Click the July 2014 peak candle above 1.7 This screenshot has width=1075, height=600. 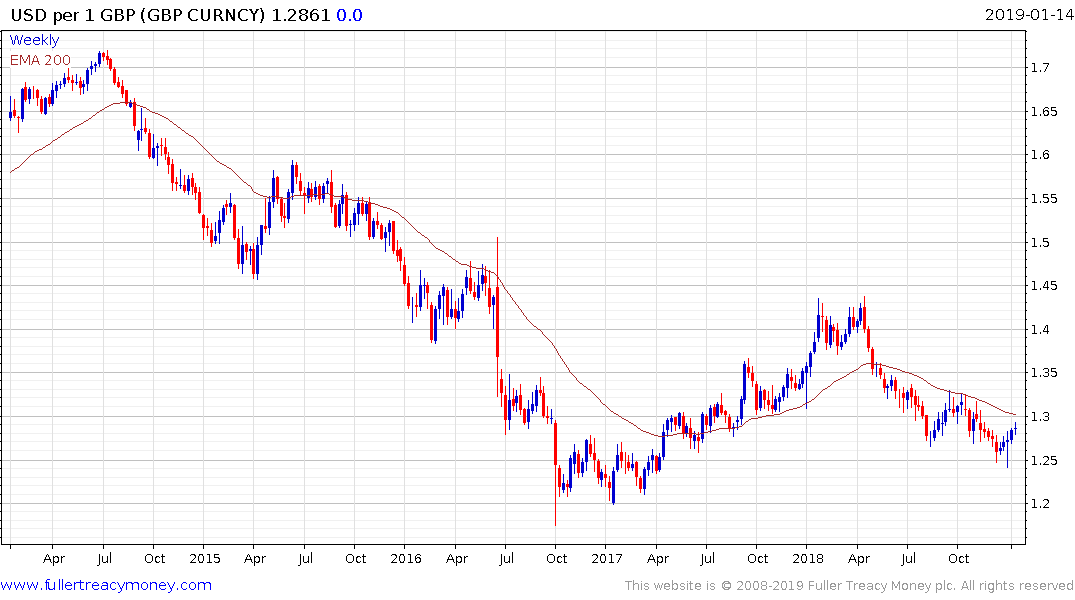106,59
